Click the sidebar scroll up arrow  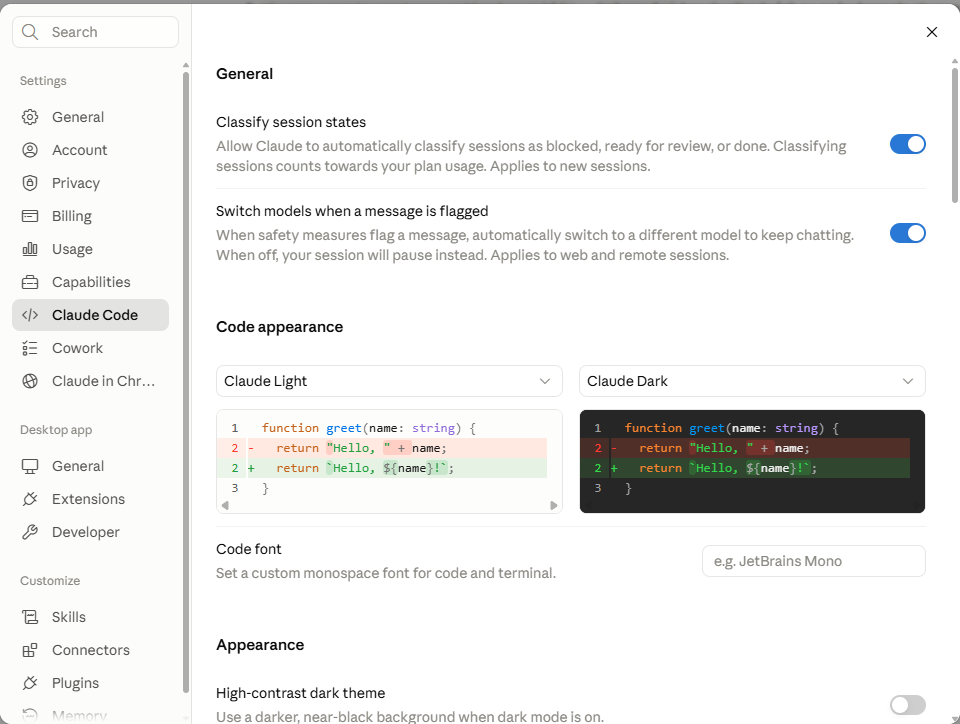click(x=186, y=65)
